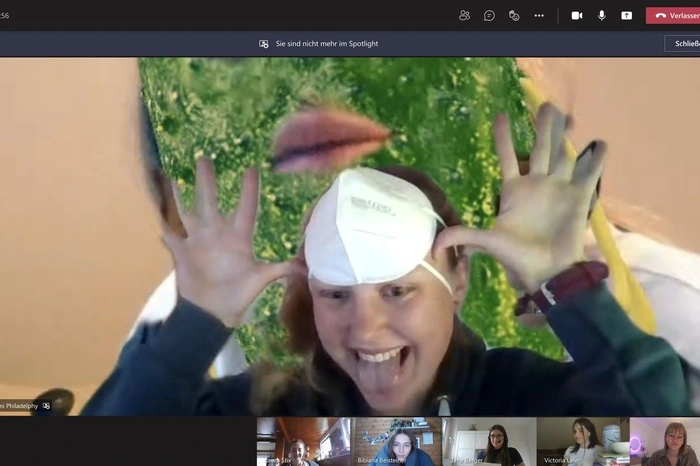Open the reactions and raise-hand menu
The image size is (700, 466).
514,16
